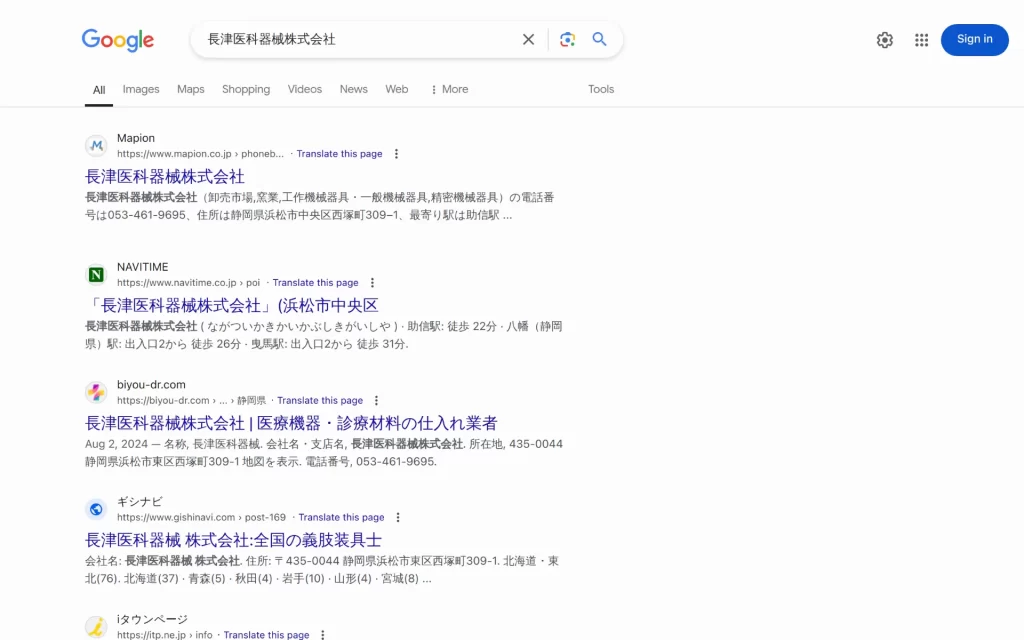Click the Google logo
Image resolution: width=1024 pixels, height=640 pixels.
(x=118, y=40)
